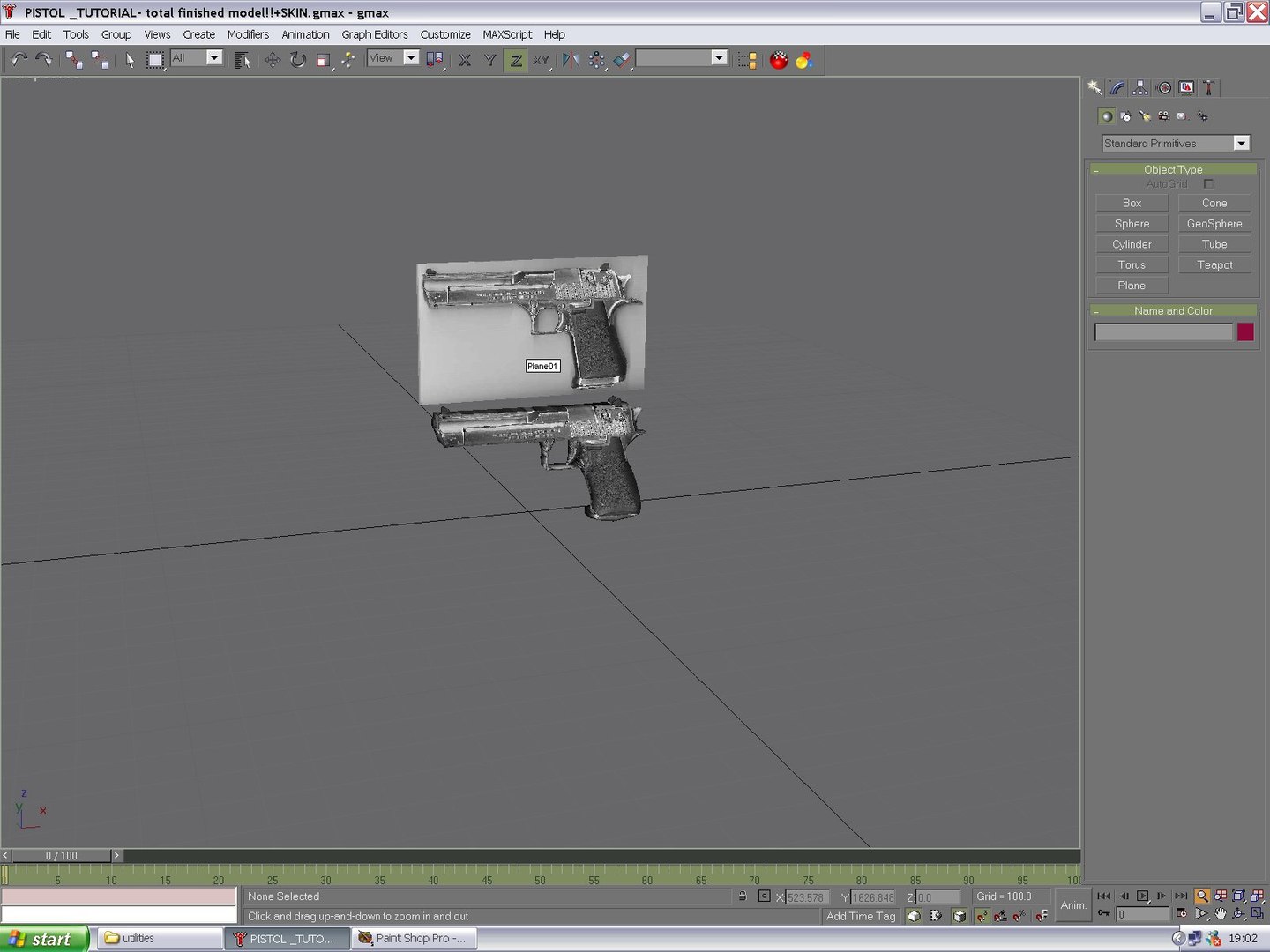Switch to the Utilities hammer tab
Image resolution: width=1270 pixels, height=952 pixels.
point(1209,87)
